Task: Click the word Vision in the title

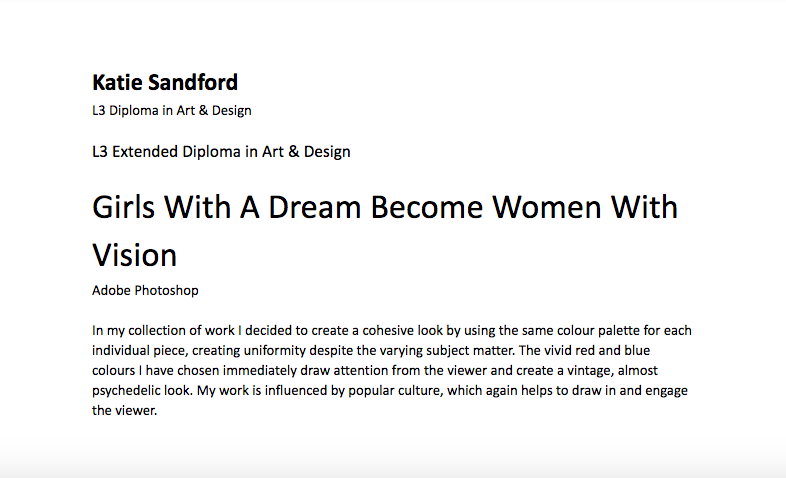Action: pyautogui.click(x=134, y=256)
